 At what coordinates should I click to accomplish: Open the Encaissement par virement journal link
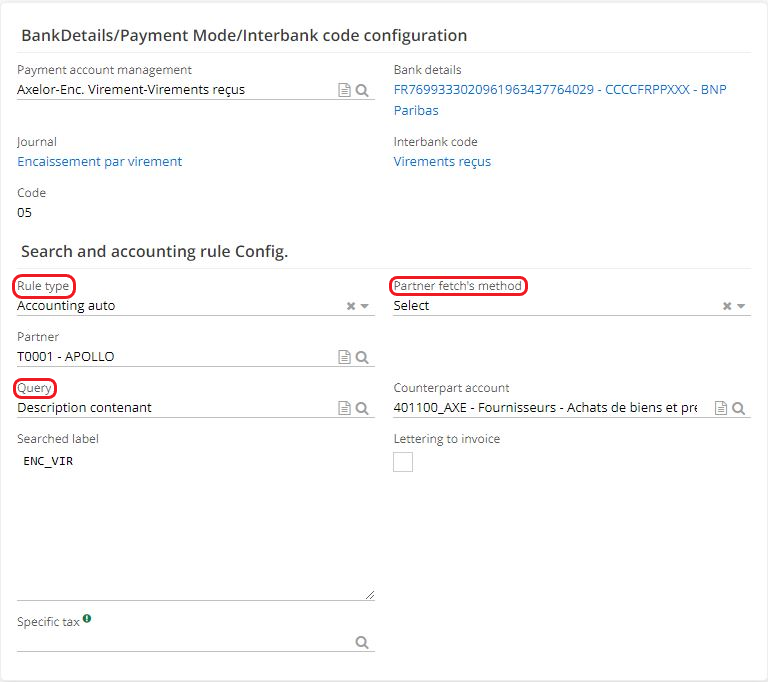pyautogui.click(x=100, y=161)
